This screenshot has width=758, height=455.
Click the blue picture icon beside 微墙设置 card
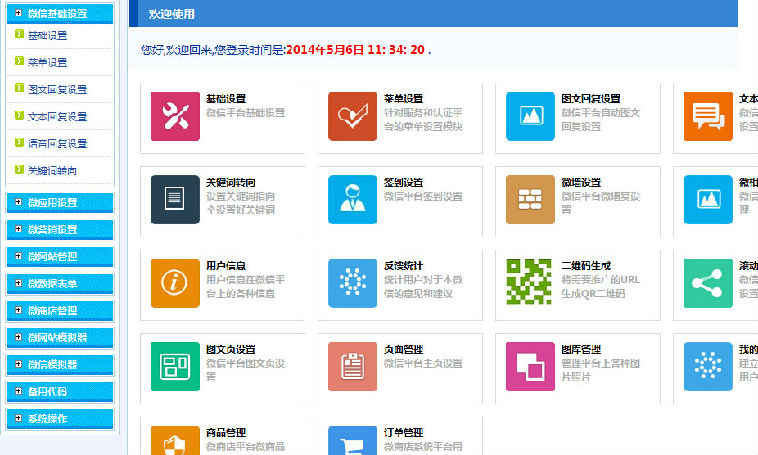pyautogui.click(x=708, y=199)
